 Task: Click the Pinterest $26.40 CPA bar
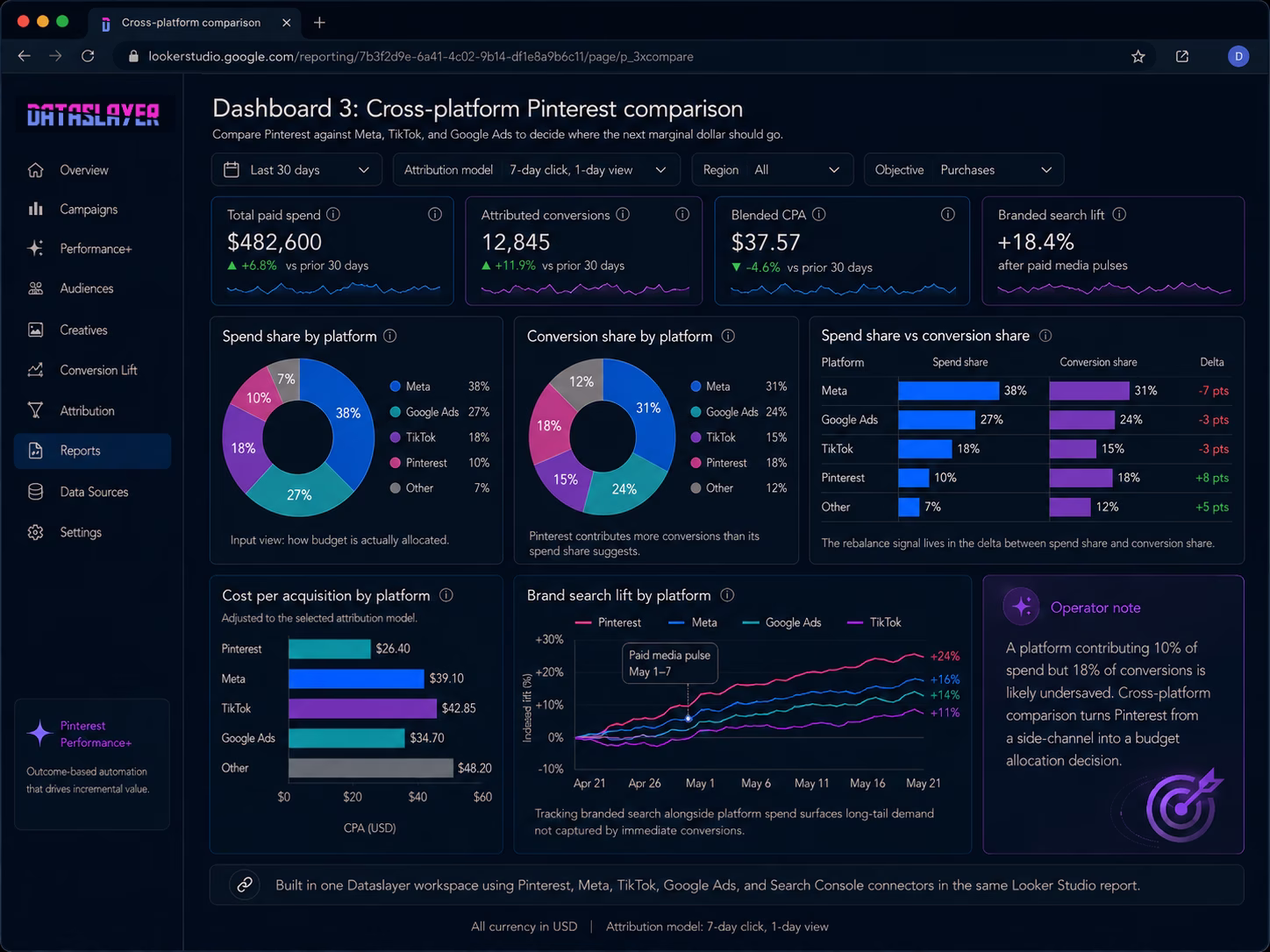[x=330, y=649]
